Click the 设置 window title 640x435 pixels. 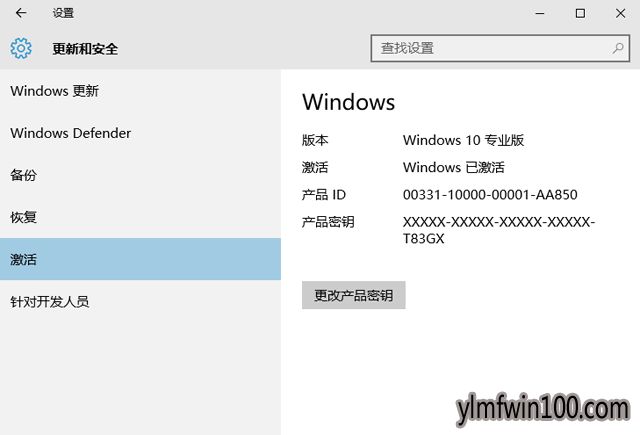point(63,13)
